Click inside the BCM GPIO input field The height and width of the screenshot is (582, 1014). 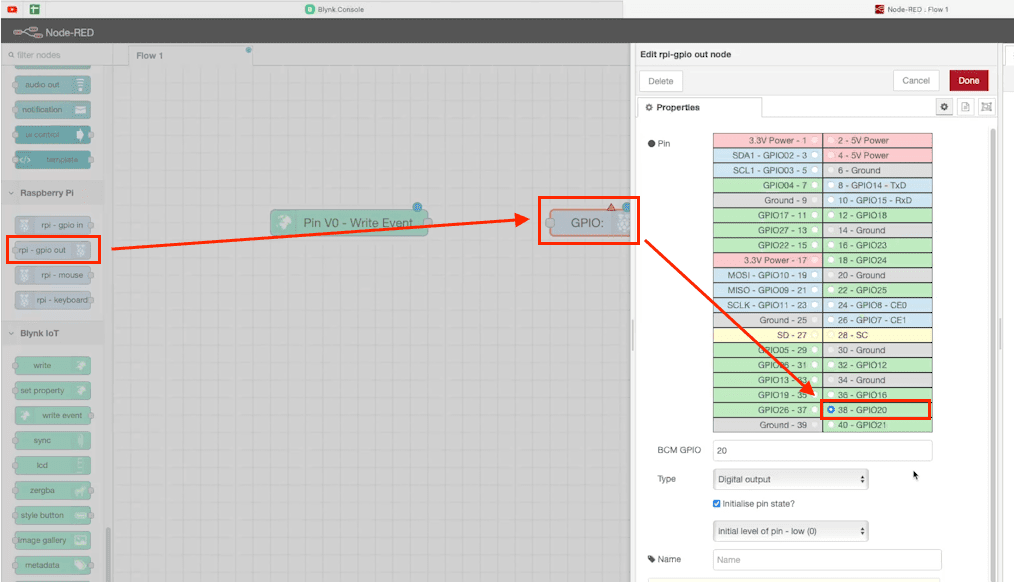[822, 450]
